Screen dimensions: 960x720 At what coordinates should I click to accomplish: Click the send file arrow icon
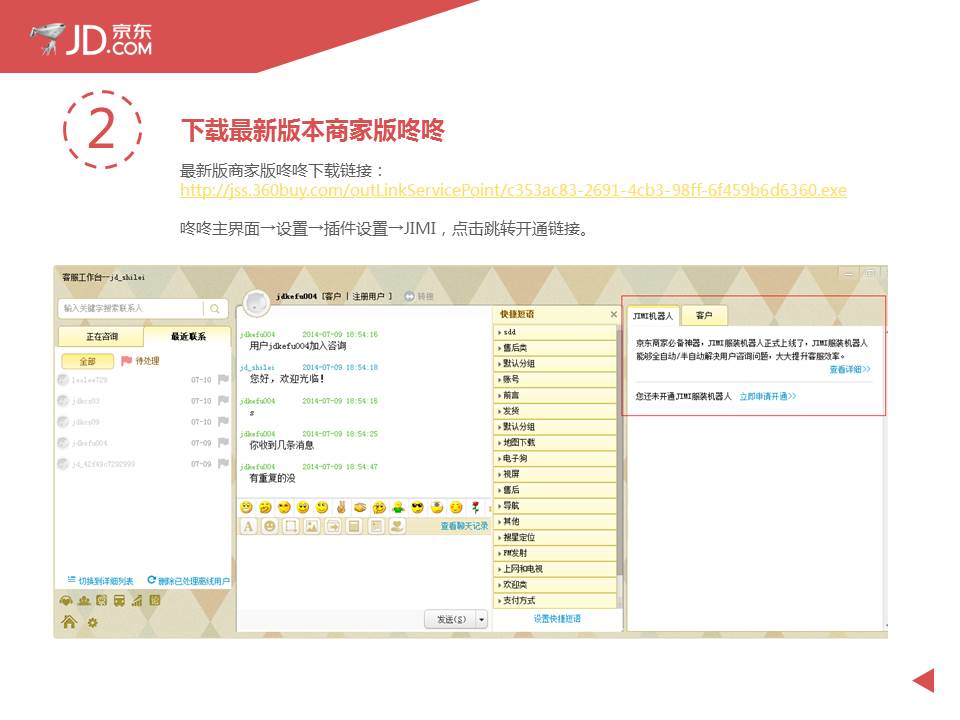pos(333,526)
